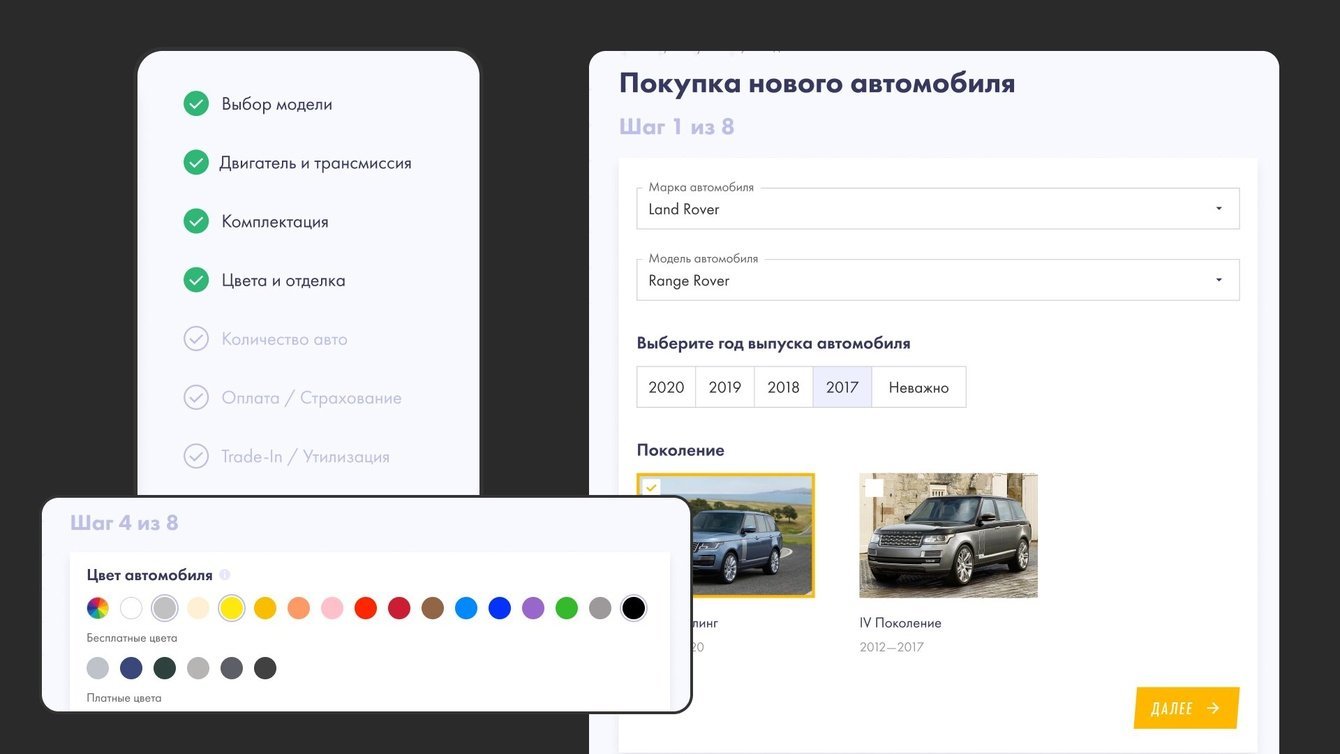
Task: Click the green checkmark beside Цвета и отделка
Action: pyautogui.click(x=196, y=281)
